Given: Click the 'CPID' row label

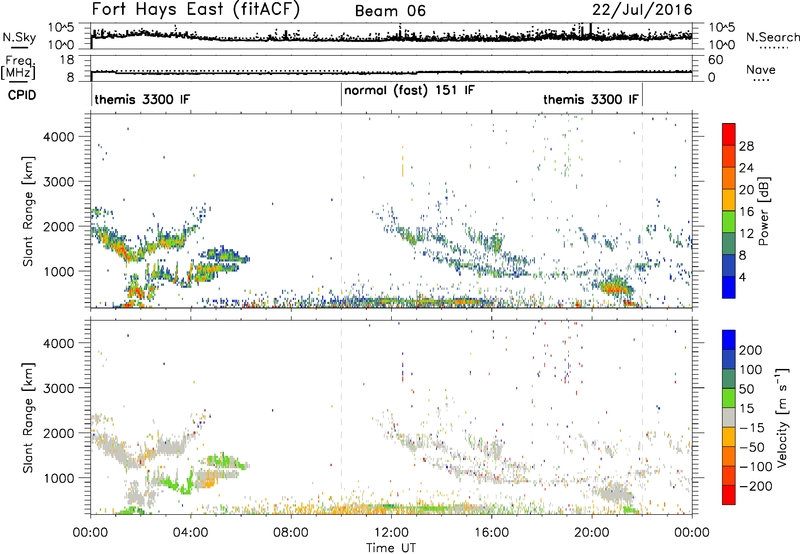Looking at the screenshot, I should (22, 95).
